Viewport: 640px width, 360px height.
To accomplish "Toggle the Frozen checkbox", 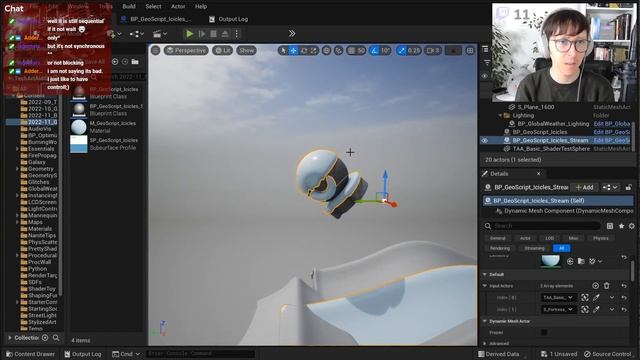I will (544, 332).
